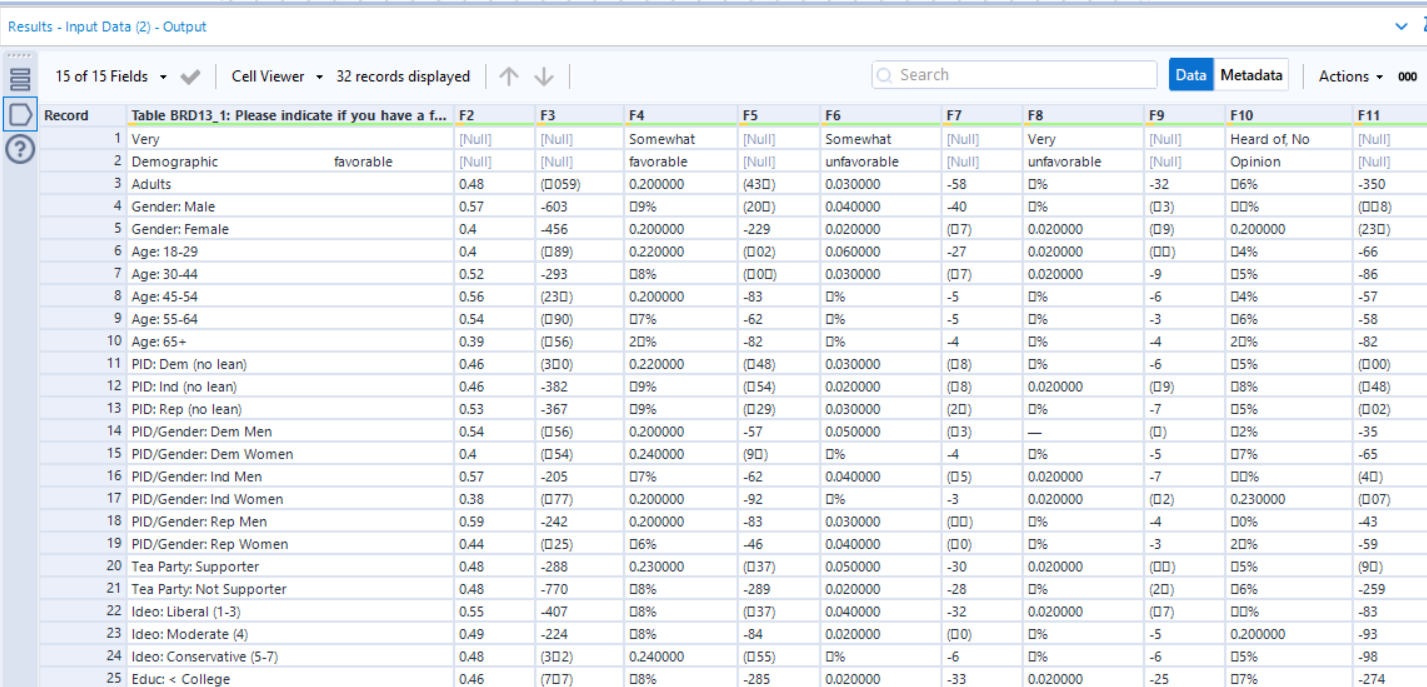Click the Record column header

(82, 116)
